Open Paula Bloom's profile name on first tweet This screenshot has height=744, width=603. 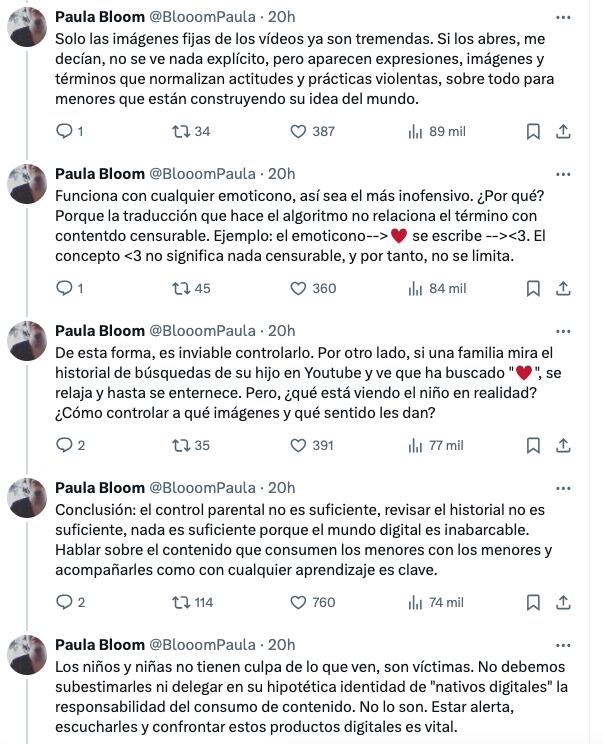point(100,17)
